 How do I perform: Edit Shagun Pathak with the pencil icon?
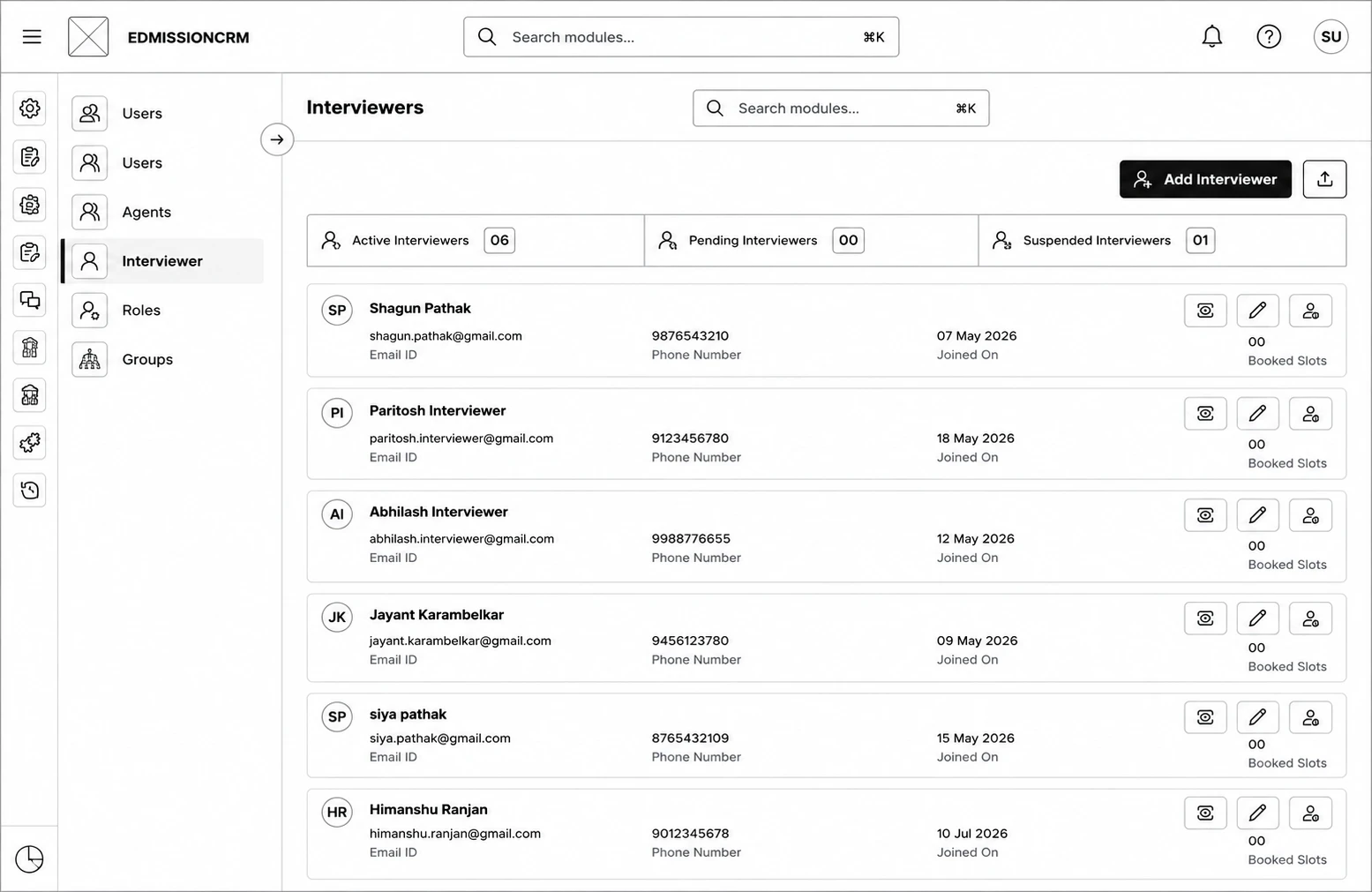tap(1257, 311)
